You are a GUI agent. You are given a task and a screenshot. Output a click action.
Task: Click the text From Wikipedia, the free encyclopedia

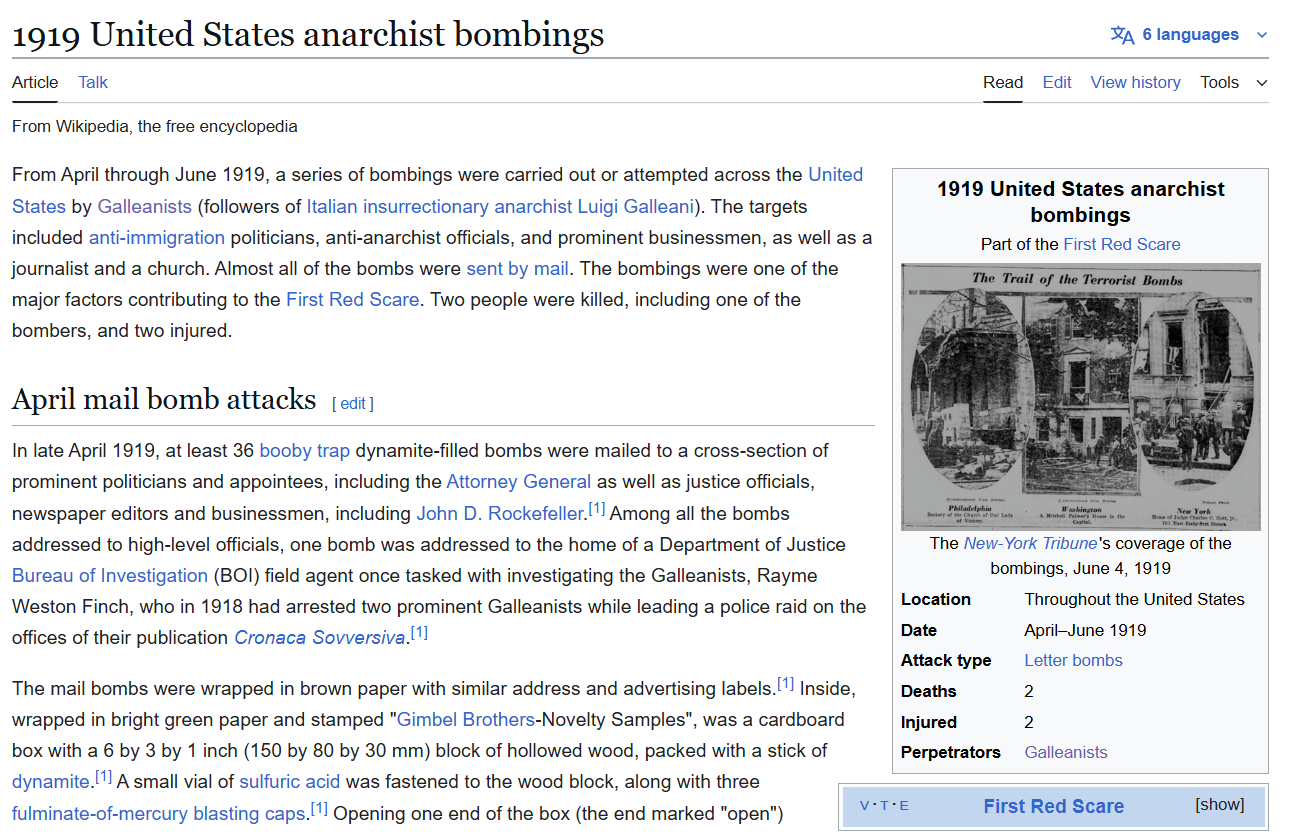(x=155, y=127)
